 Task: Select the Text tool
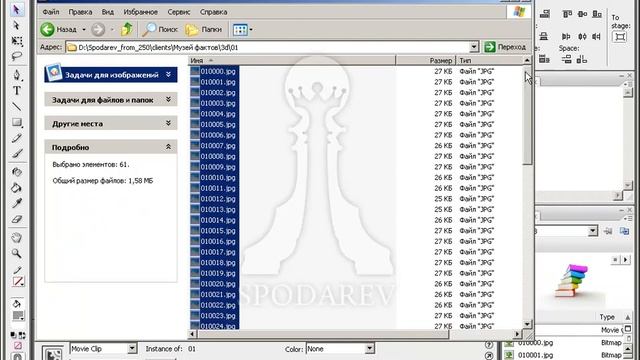click(x=17, y=91)
